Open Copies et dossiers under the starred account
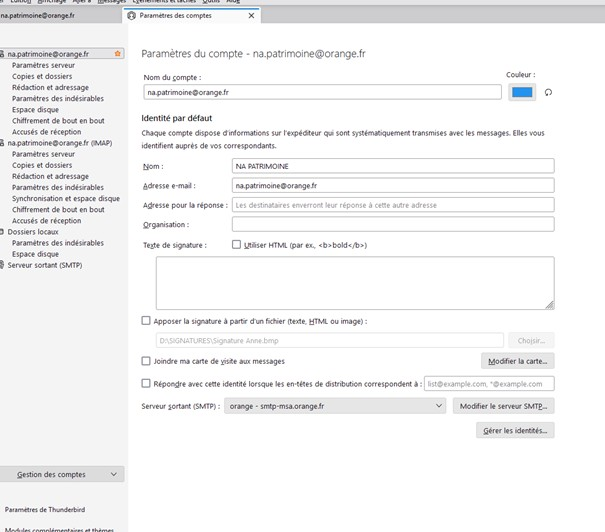605x532 pixels. (42, 76)
